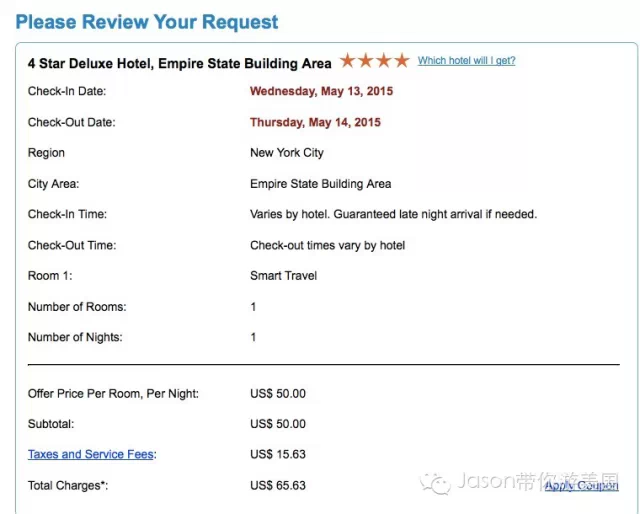The image size is (640, 514).
Task: Click the US$ 65.63 total charges amount
Action: [278, 486]
